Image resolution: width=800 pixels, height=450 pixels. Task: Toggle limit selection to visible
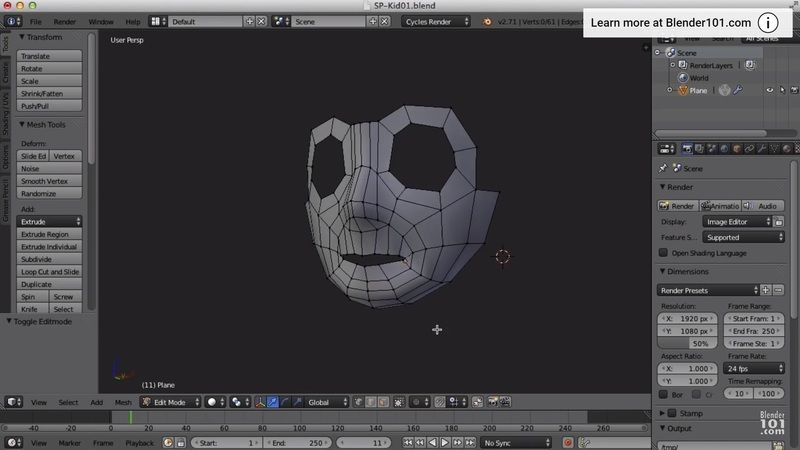pos(399,402)
